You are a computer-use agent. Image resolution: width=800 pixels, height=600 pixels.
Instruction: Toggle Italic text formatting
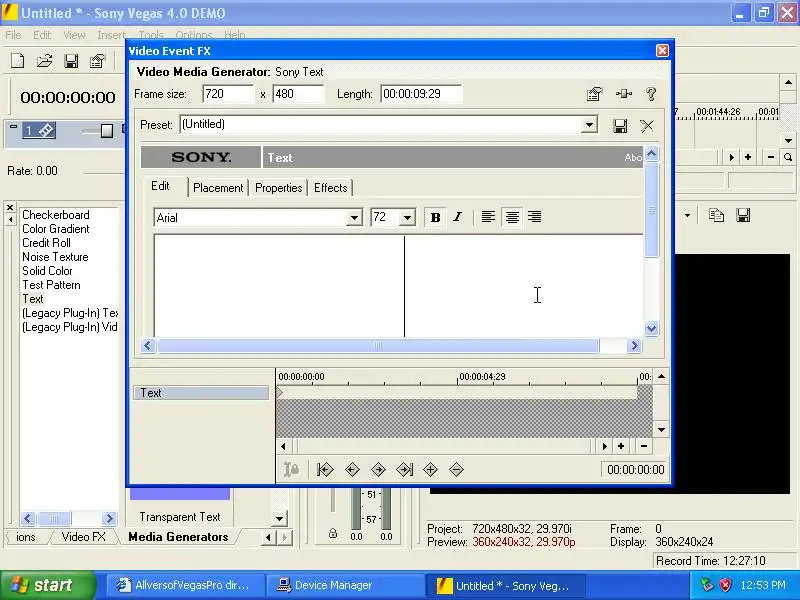(458, 217)
